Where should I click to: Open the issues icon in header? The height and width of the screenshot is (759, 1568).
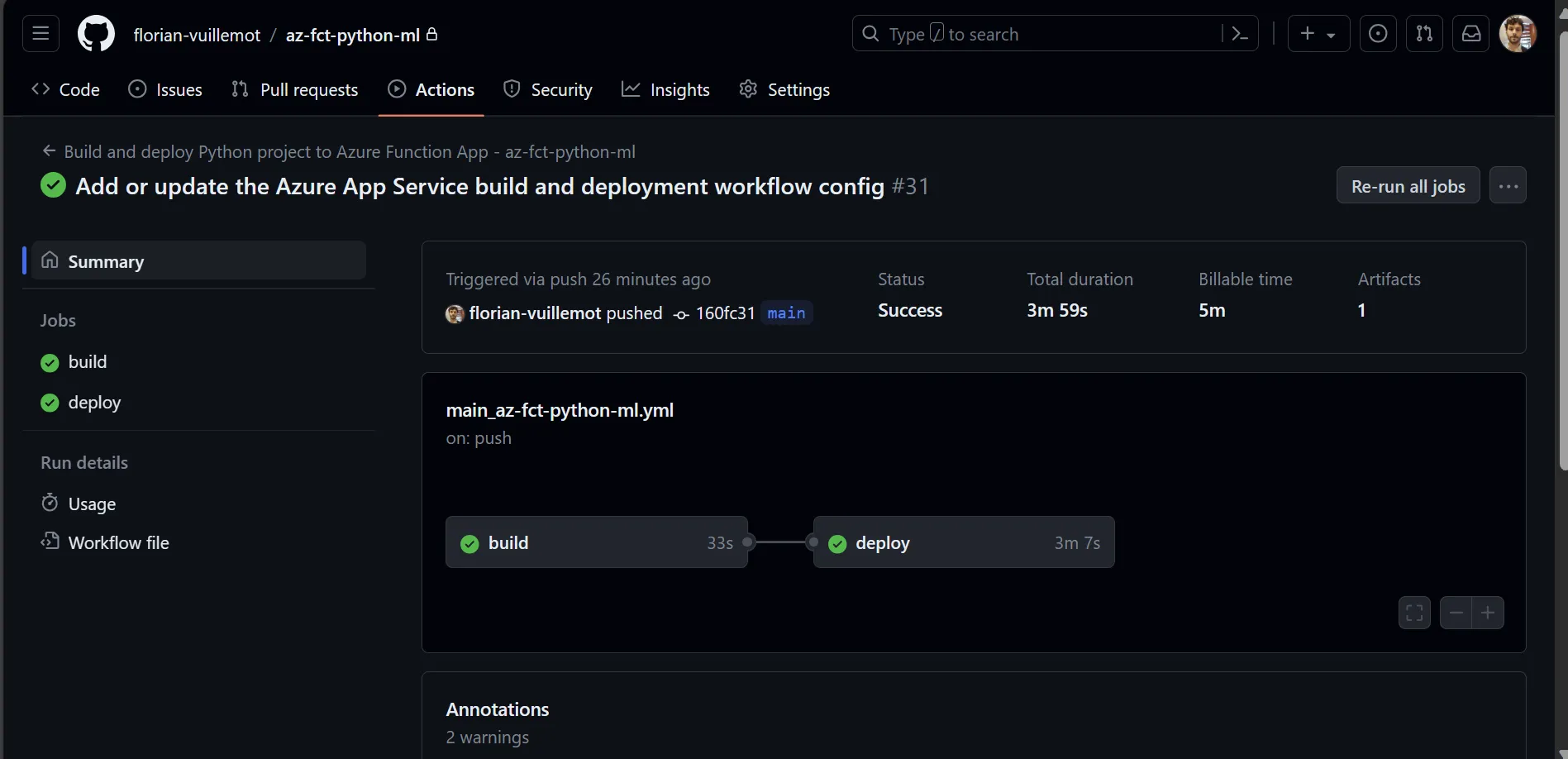click(x=1378, y=34)
